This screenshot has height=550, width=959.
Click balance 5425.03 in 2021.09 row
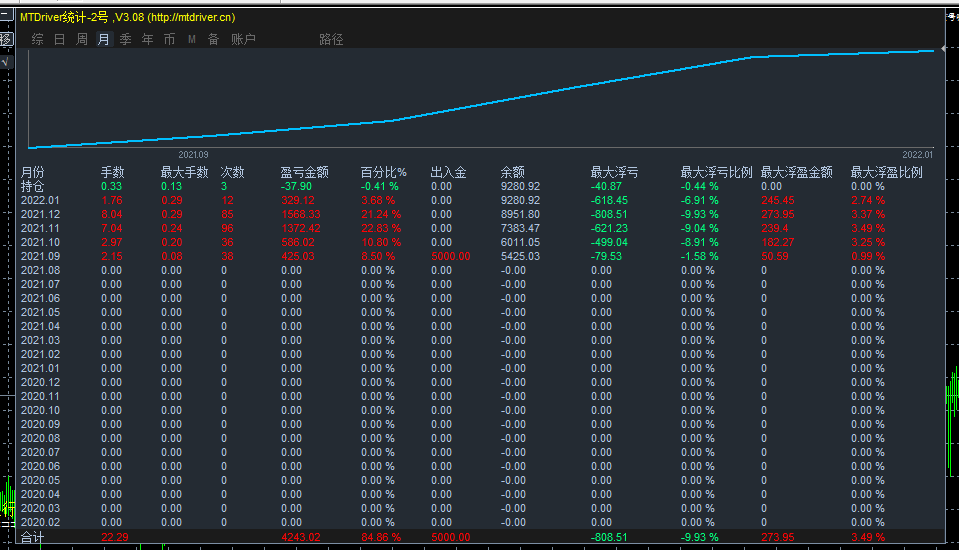tap(520, 256)
